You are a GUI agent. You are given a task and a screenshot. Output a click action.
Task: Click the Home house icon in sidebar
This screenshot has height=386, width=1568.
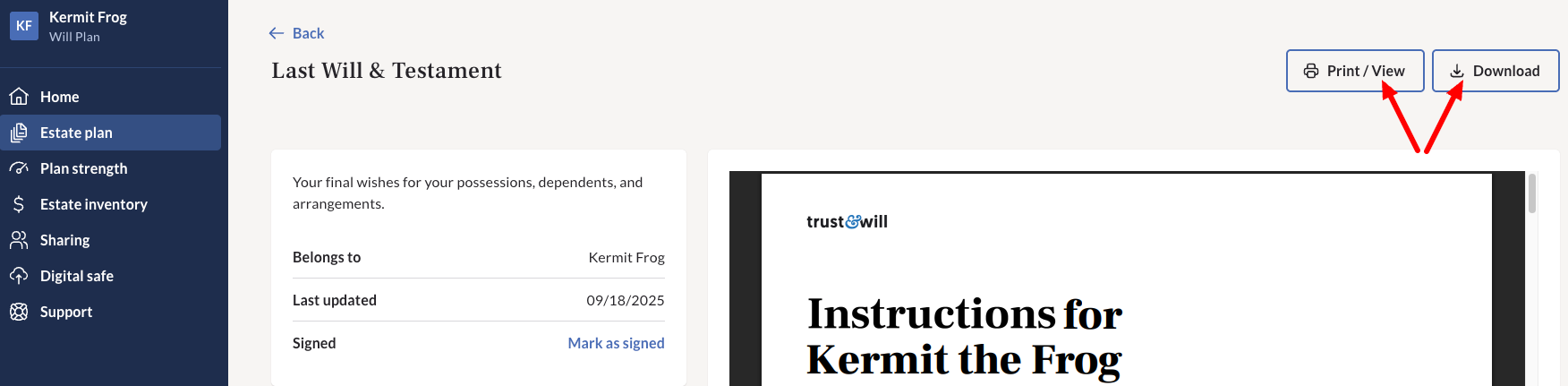pos(19,97)
